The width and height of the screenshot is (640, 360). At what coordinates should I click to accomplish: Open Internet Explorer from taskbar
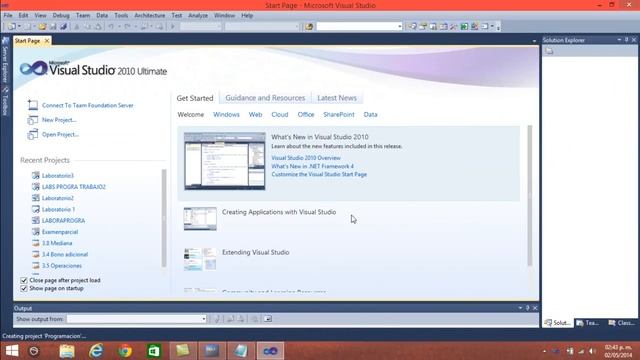click(96, 351)
